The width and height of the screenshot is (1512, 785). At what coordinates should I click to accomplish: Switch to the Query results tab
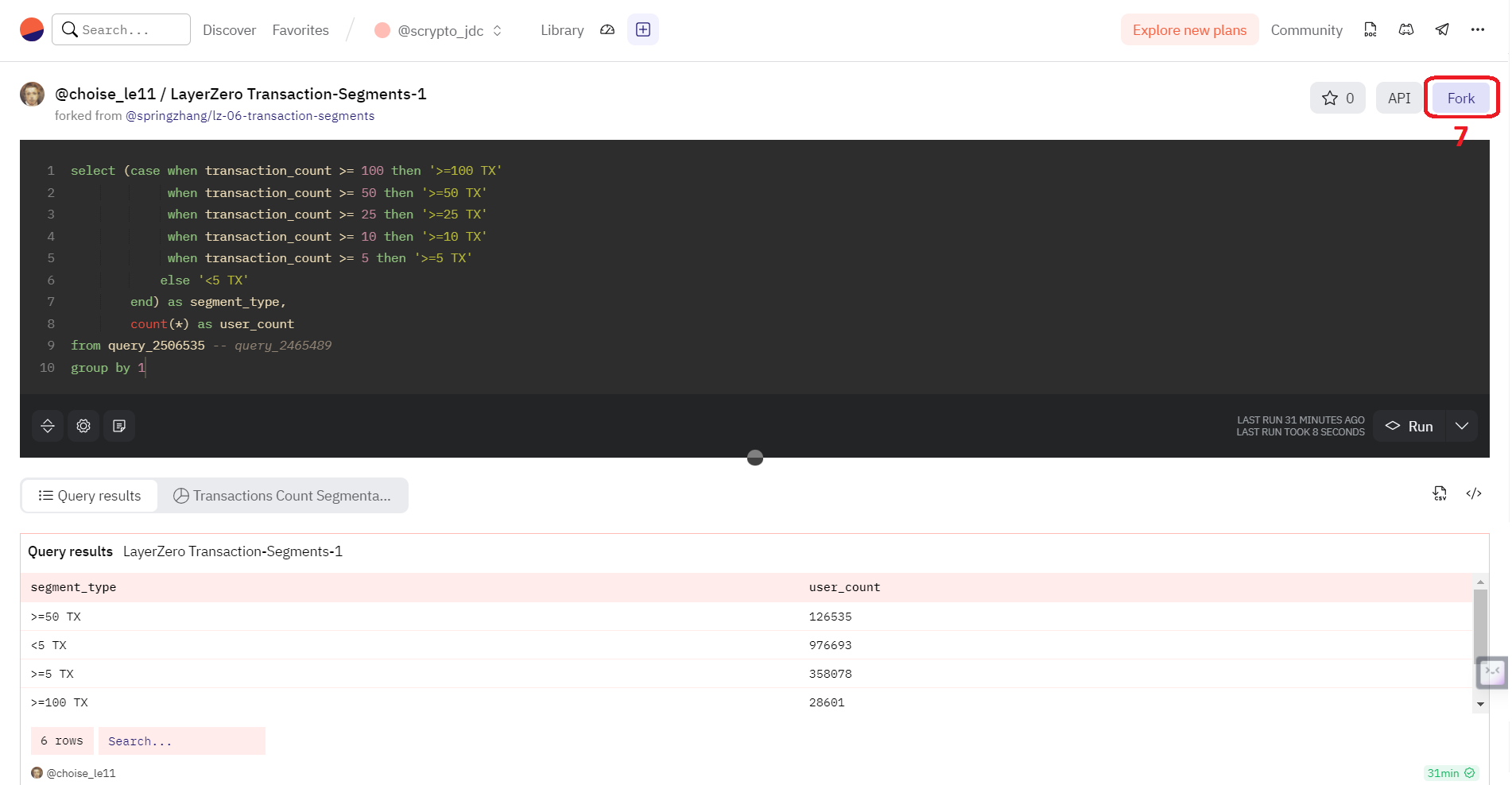tap(90, 495)
